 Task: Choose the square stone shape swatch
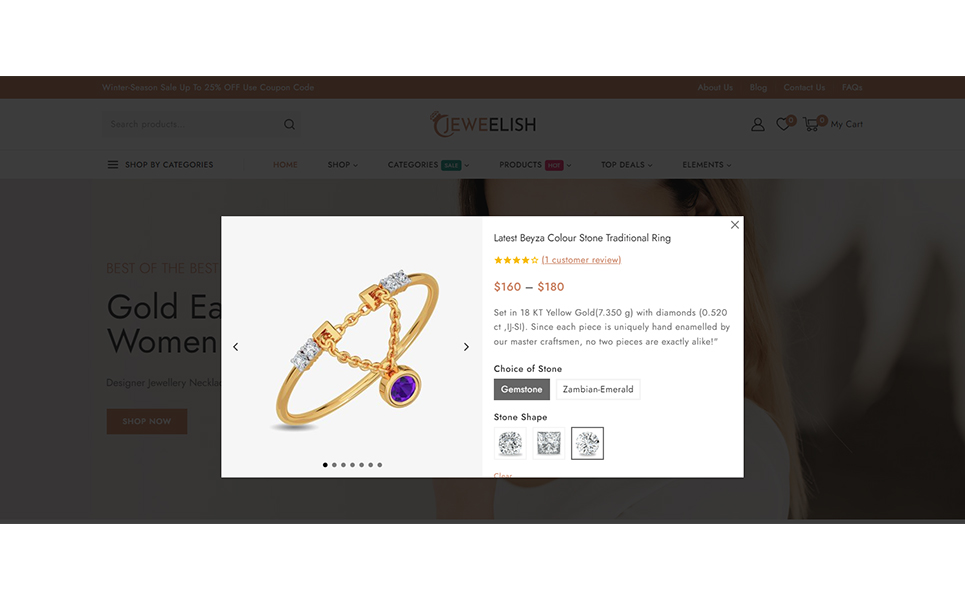548,443
